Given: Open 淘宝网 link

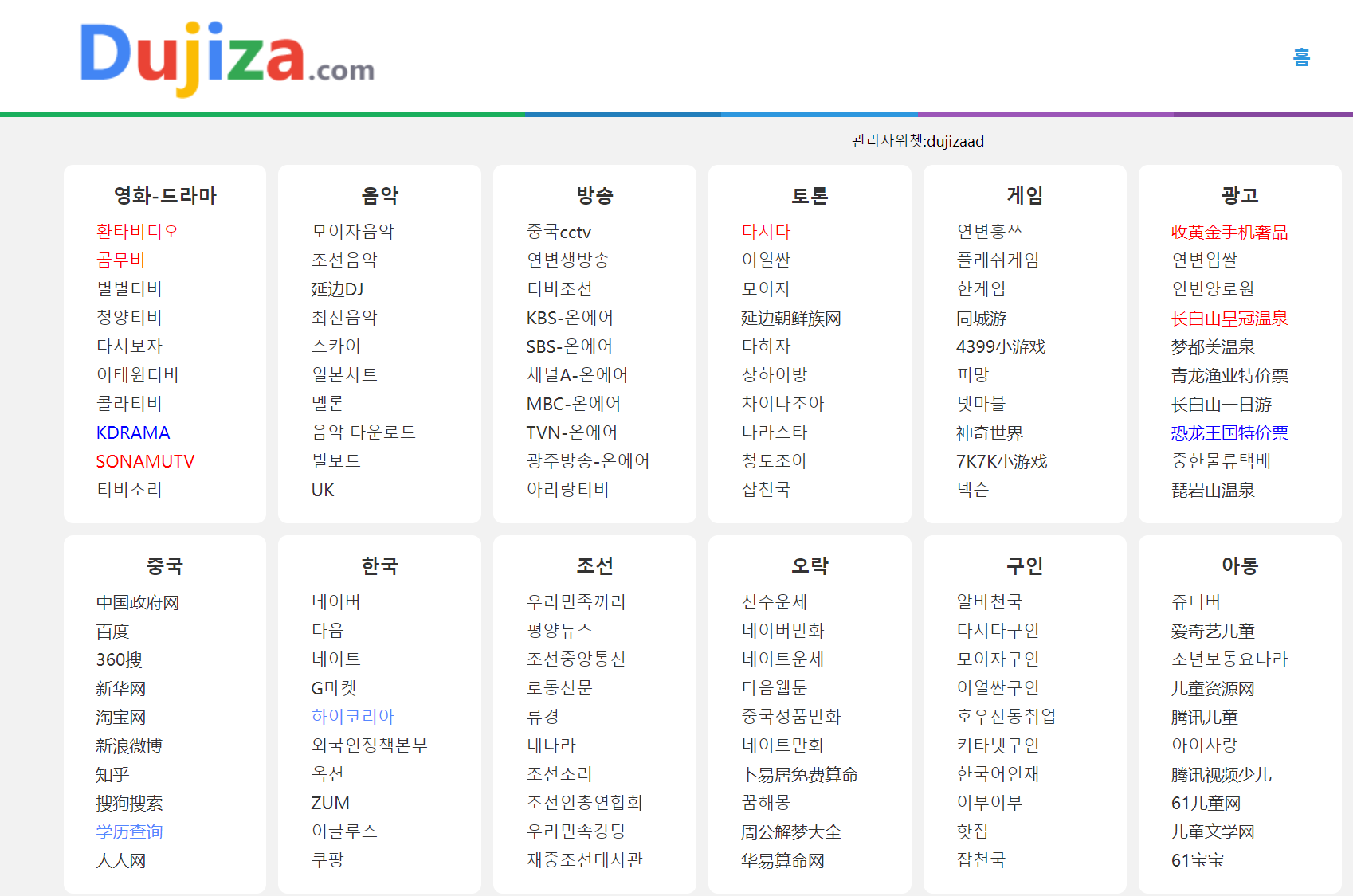Looking at the screenshot, I should pyautogui.click(x=120, y=717).
